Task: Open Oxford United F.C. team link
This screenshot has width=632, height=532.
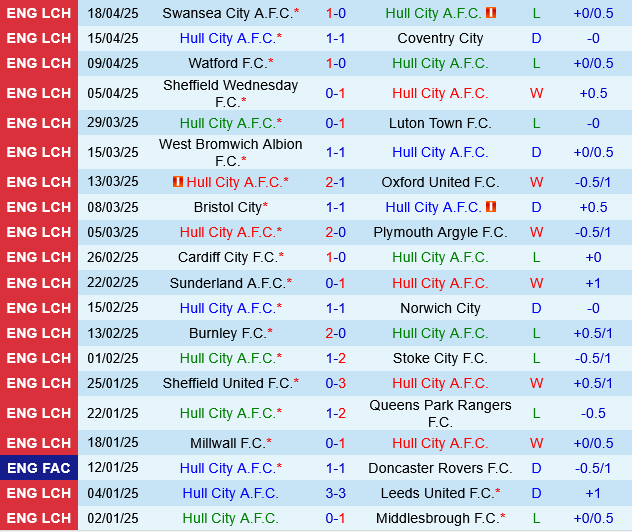Action: click(440, 182)
